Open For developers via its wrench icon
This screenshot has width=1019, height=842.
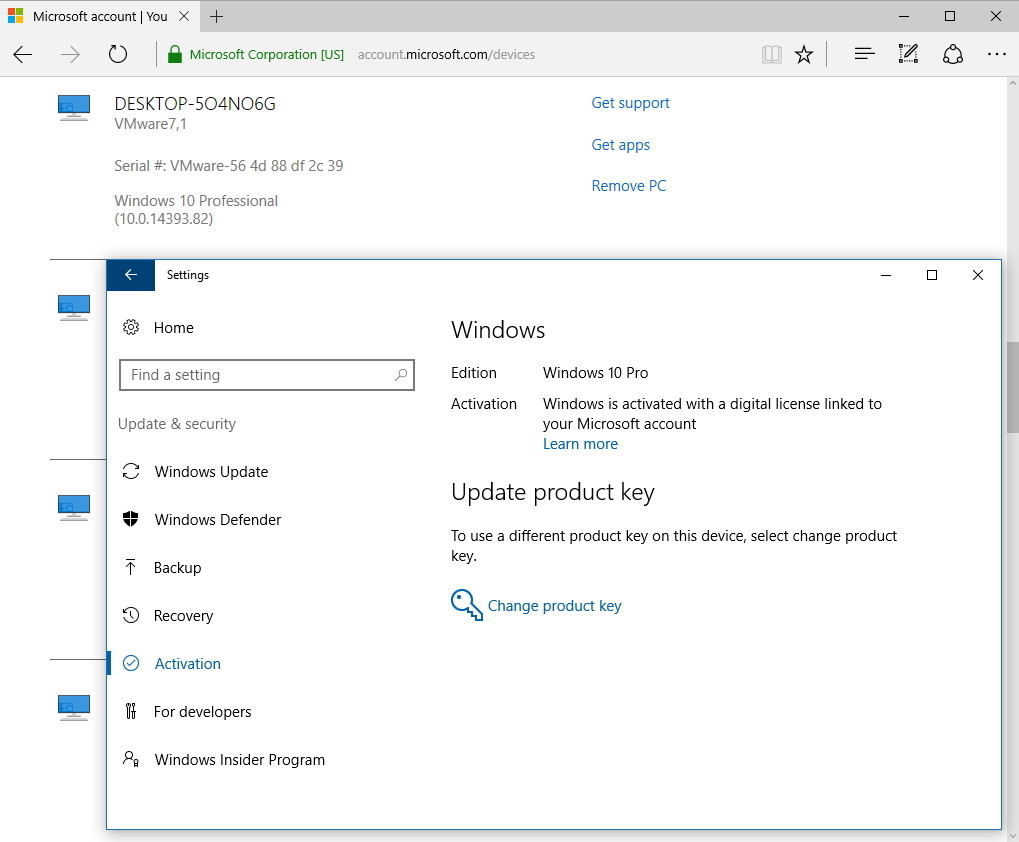point(131,711)
